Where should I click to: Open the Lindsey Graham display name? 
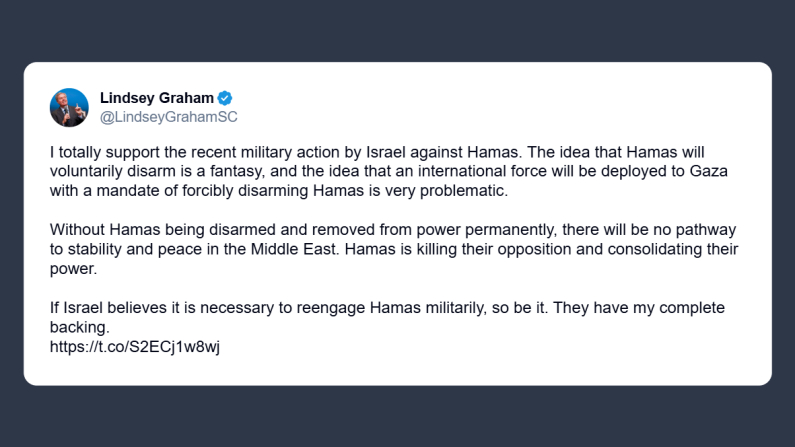(157, 98)
